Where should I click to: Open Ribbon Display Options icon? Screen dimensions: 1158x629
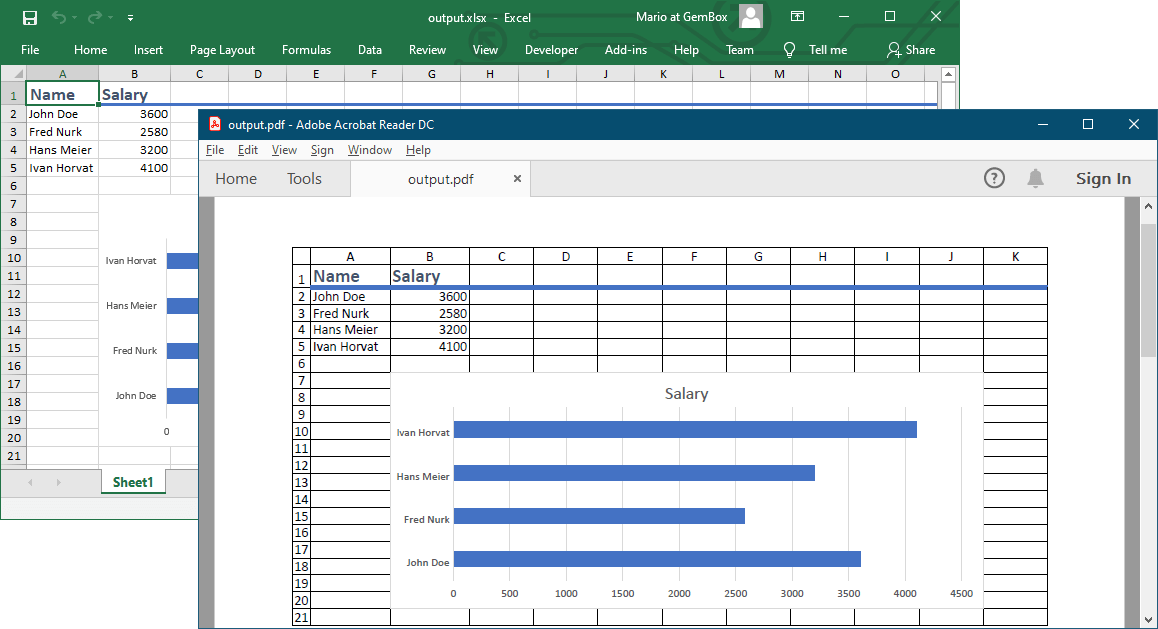click(797, 17)
